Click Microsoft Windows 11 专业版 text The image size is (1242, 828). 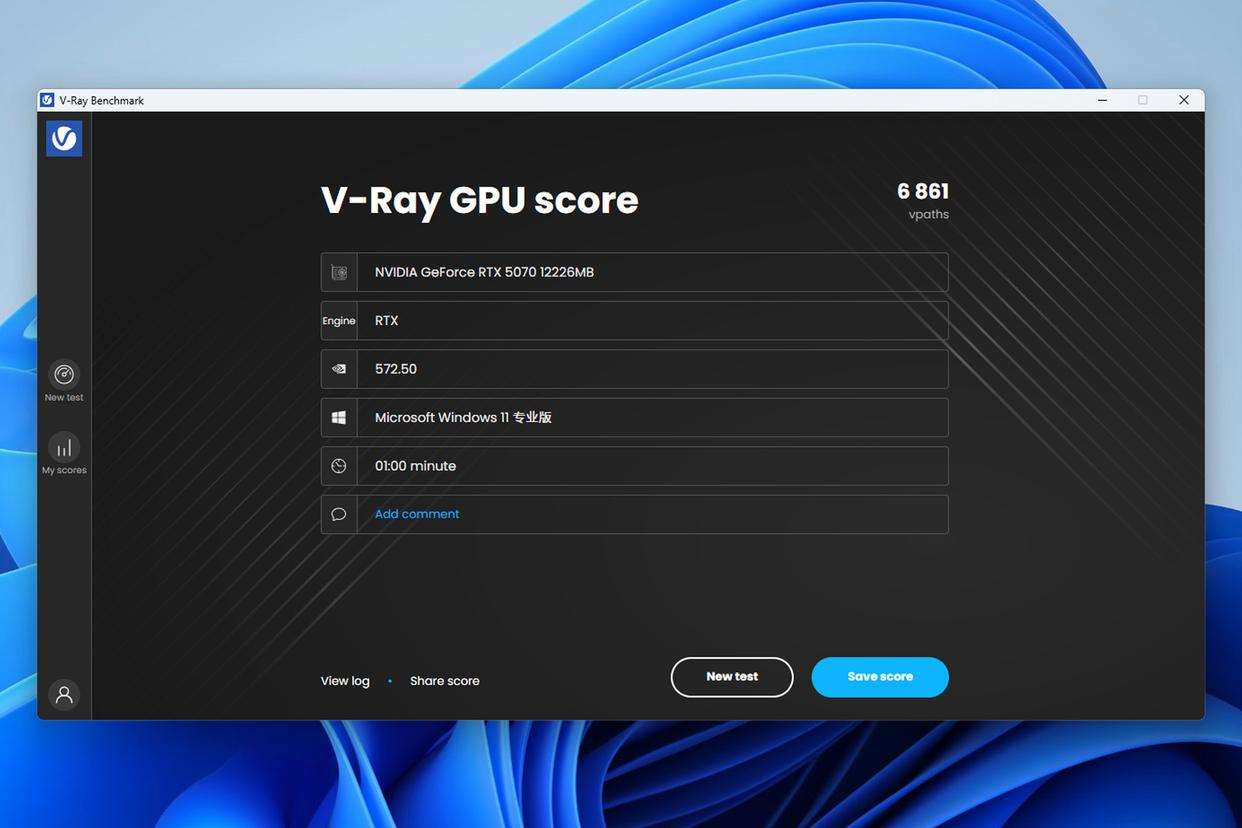pyautogui.click(x=463, y=417)
